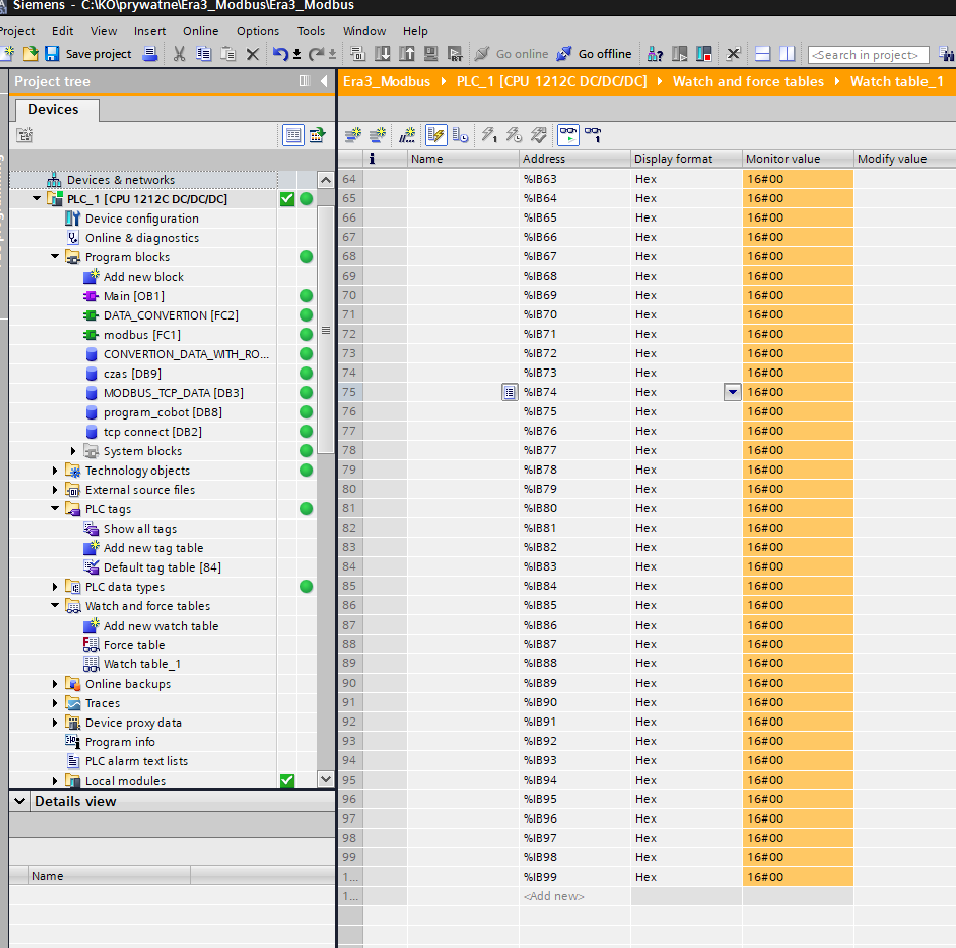Click Watch and force tables breadcrumb
Screen dimensions: 956x948
(748, 81)
